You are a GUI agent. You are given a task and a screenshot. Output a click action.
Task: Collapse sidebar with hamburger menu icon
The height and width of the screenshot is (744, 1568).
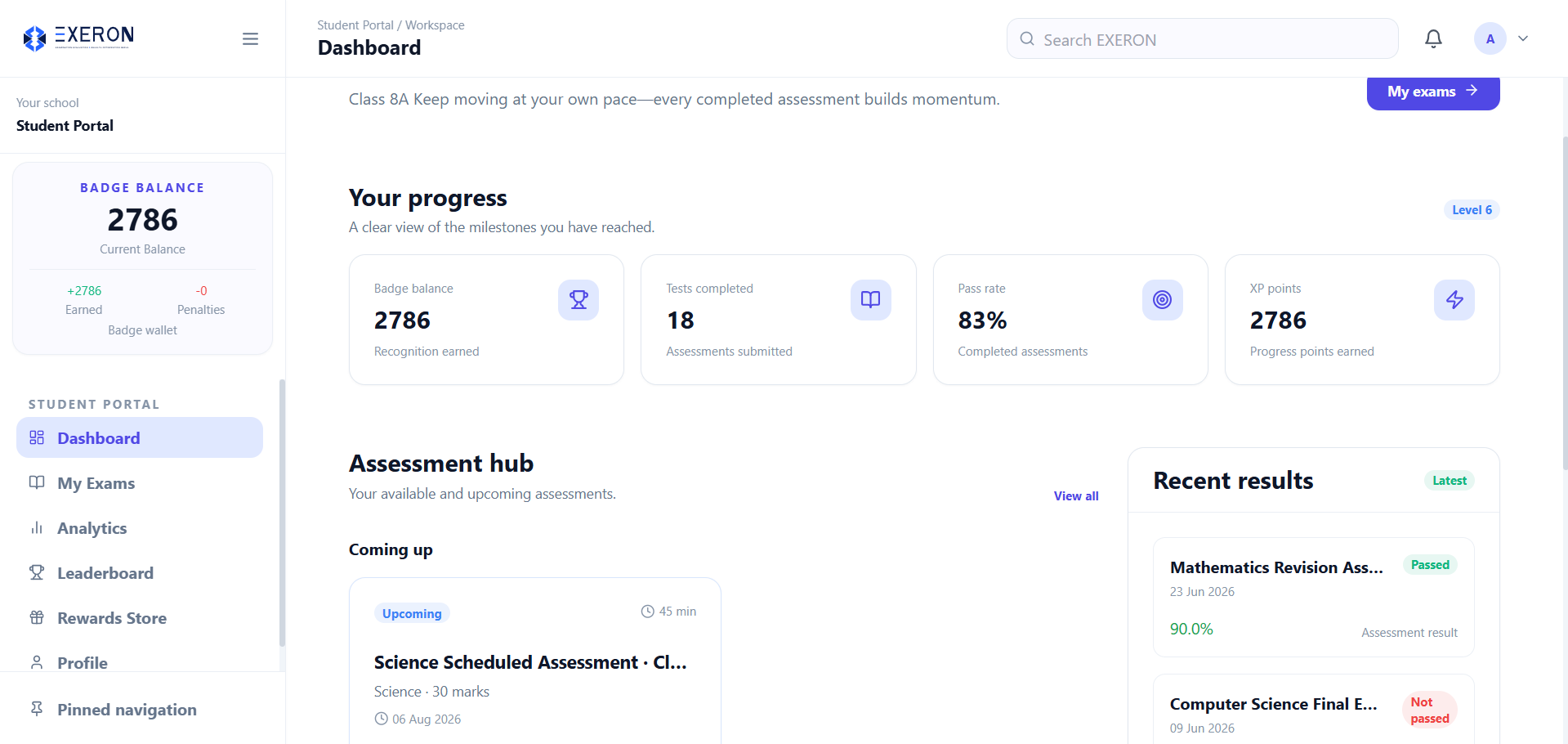tap(250, 38)
